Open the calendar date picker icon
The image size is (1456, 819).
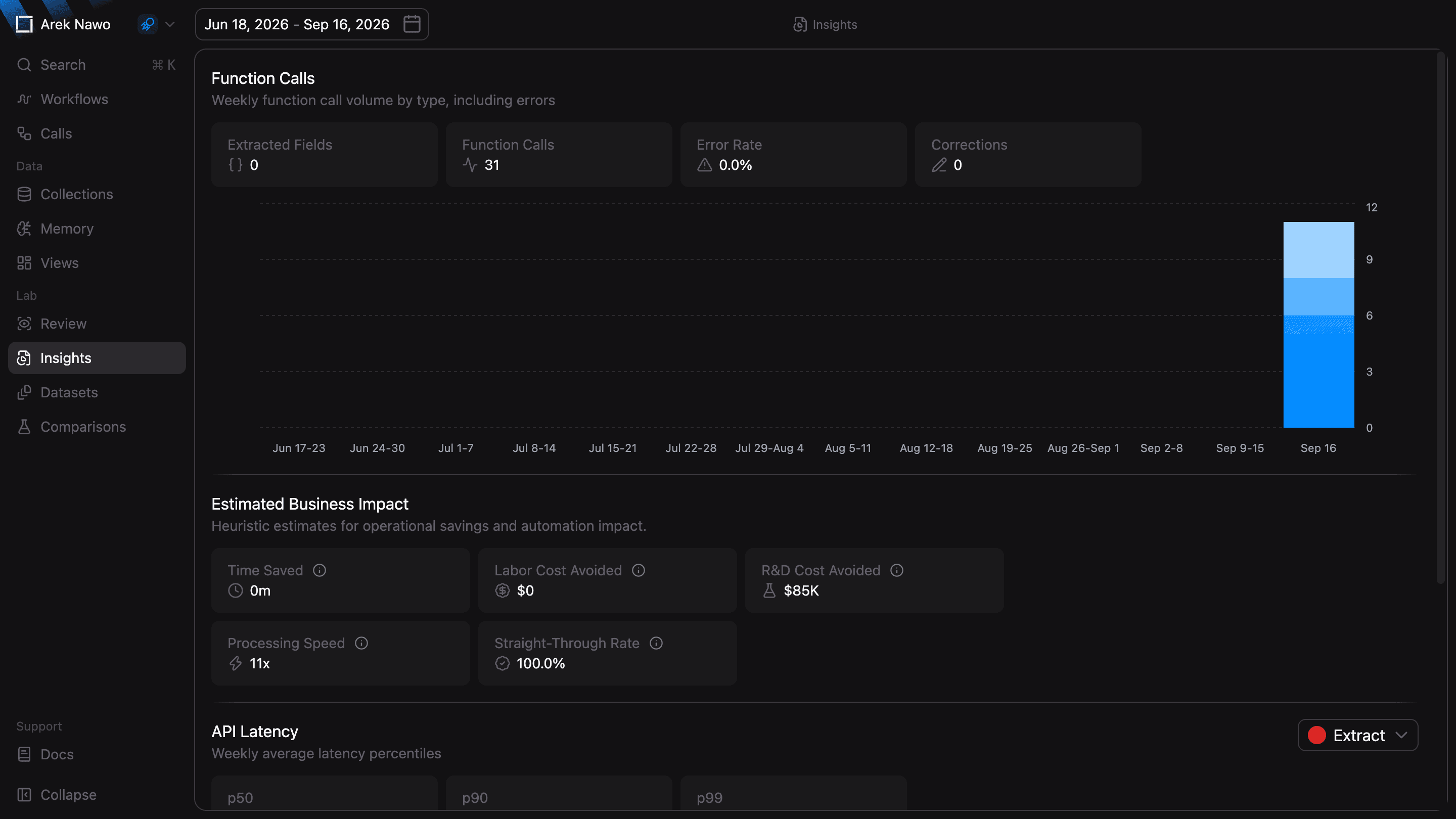pyautogui.click(x=412, y=24)
